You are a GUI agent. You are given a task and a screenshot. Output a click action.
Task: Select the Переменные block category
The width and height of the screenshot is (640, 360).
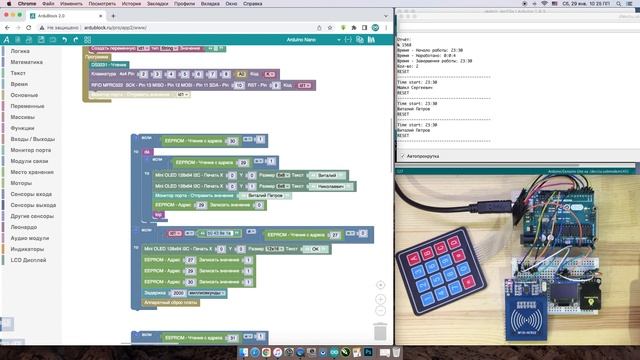[x=27, y=106]
